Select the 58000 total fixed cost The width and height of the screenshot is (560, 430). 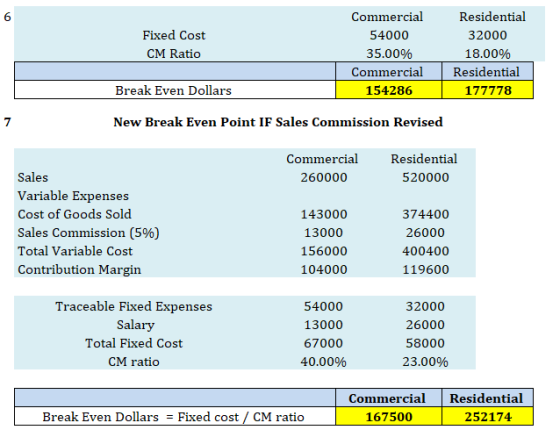click(425, 343)
